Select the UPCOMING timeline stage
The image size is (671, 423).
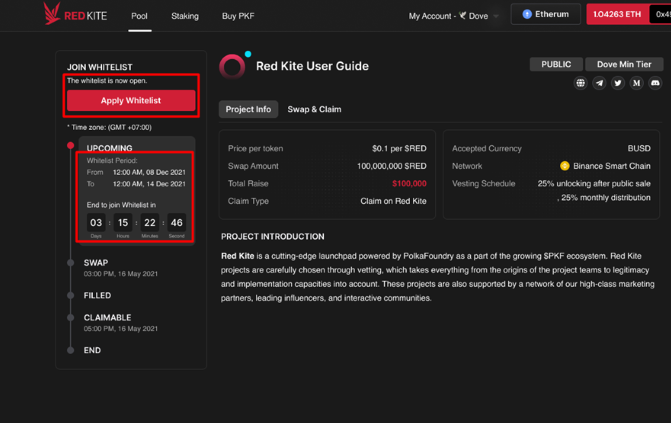coord(110,148)
